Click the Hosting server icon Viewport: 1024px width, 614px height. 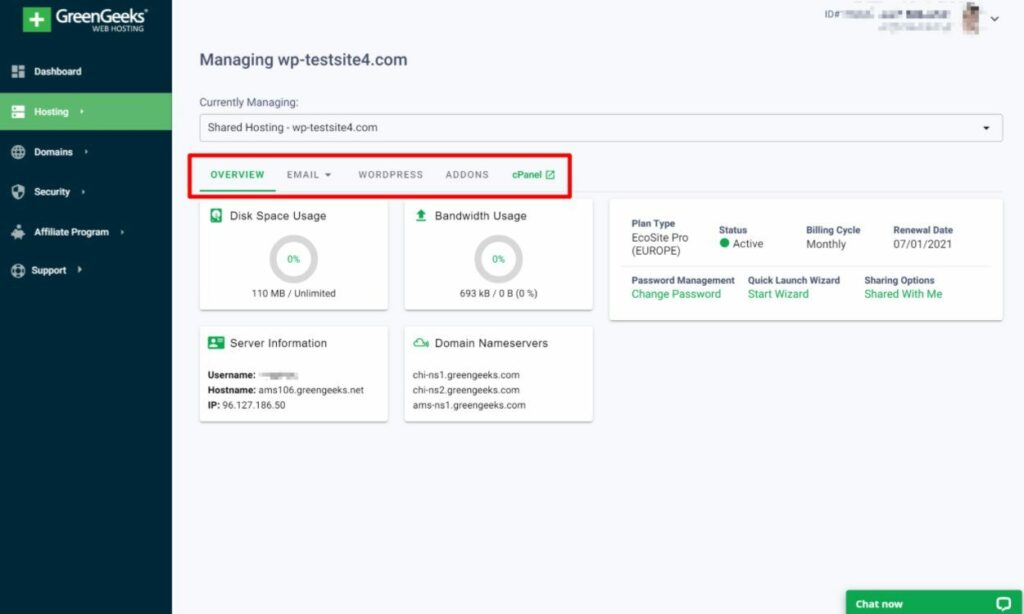[18, 112]
